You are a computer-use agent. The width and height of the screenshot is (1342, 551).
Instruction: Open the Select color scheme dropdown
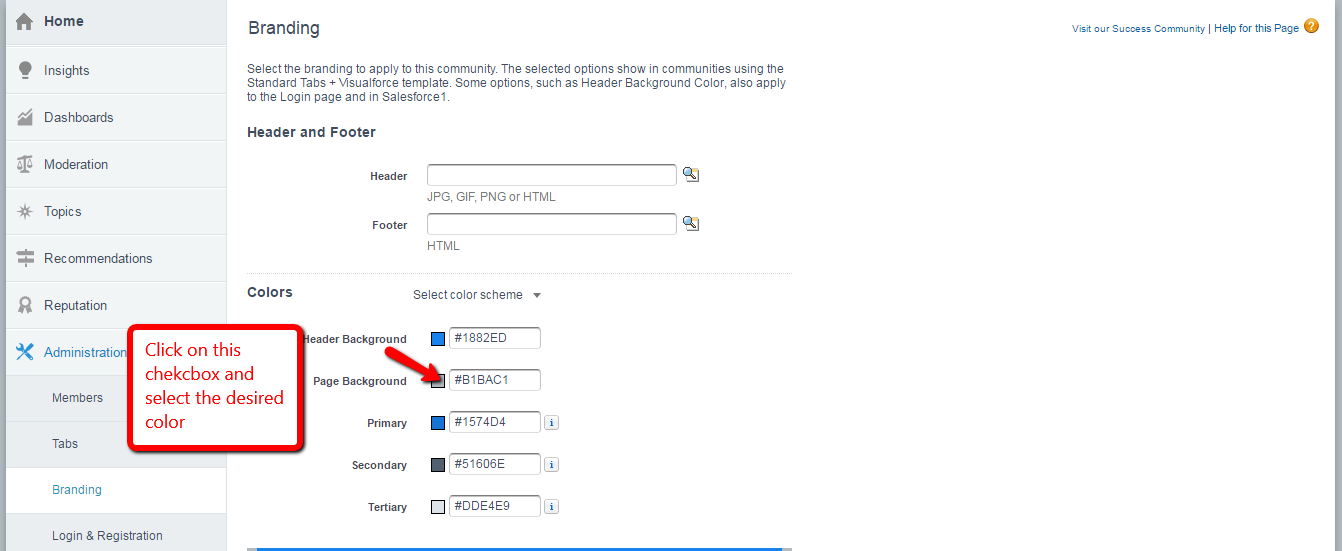pyautogui.click(x=477, y=295)
